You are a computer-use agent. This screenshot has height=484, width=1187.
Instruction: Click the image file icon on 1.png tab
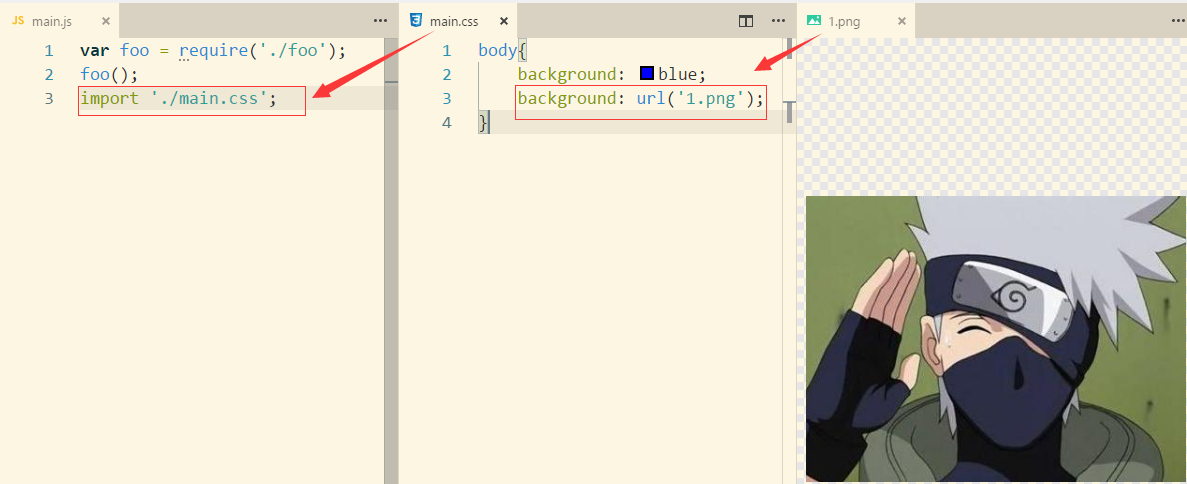(814, 21)
